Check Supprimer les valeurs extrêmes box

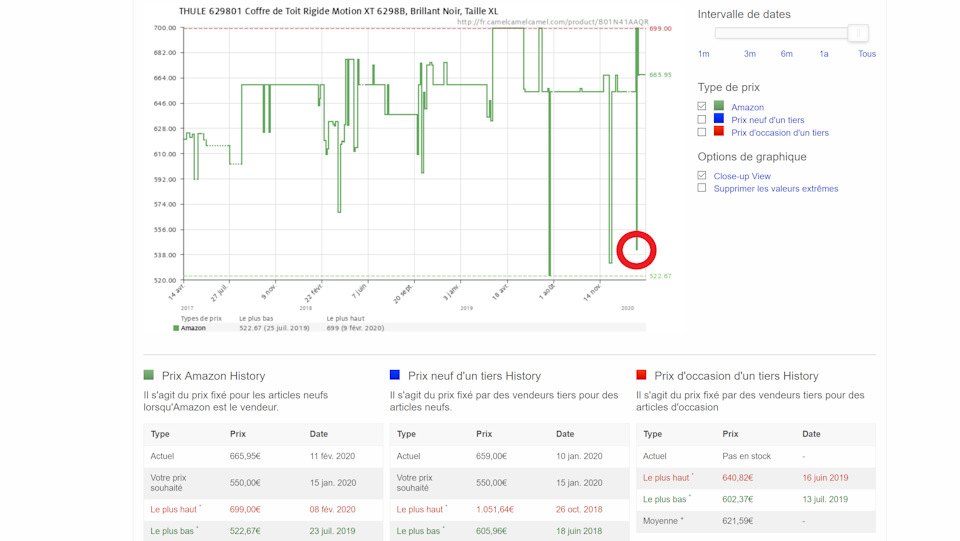[702, 188]
